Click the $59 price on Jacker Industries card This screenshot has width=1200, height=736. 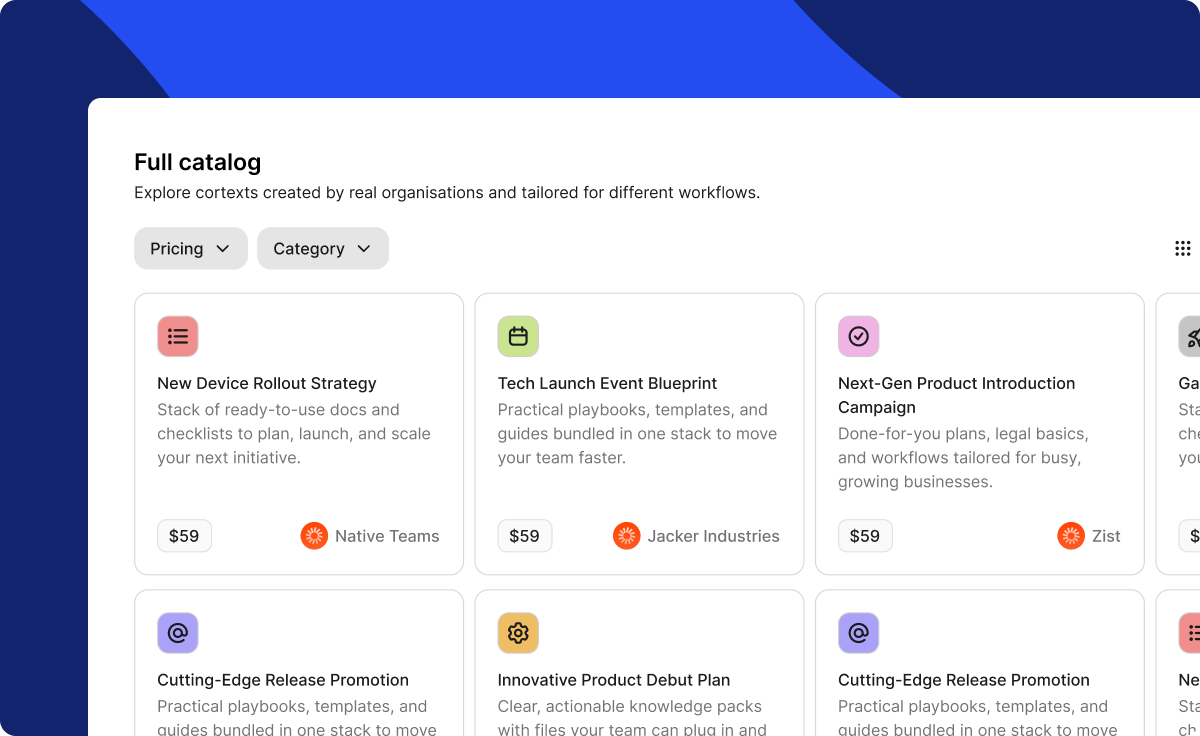[524, 536]
